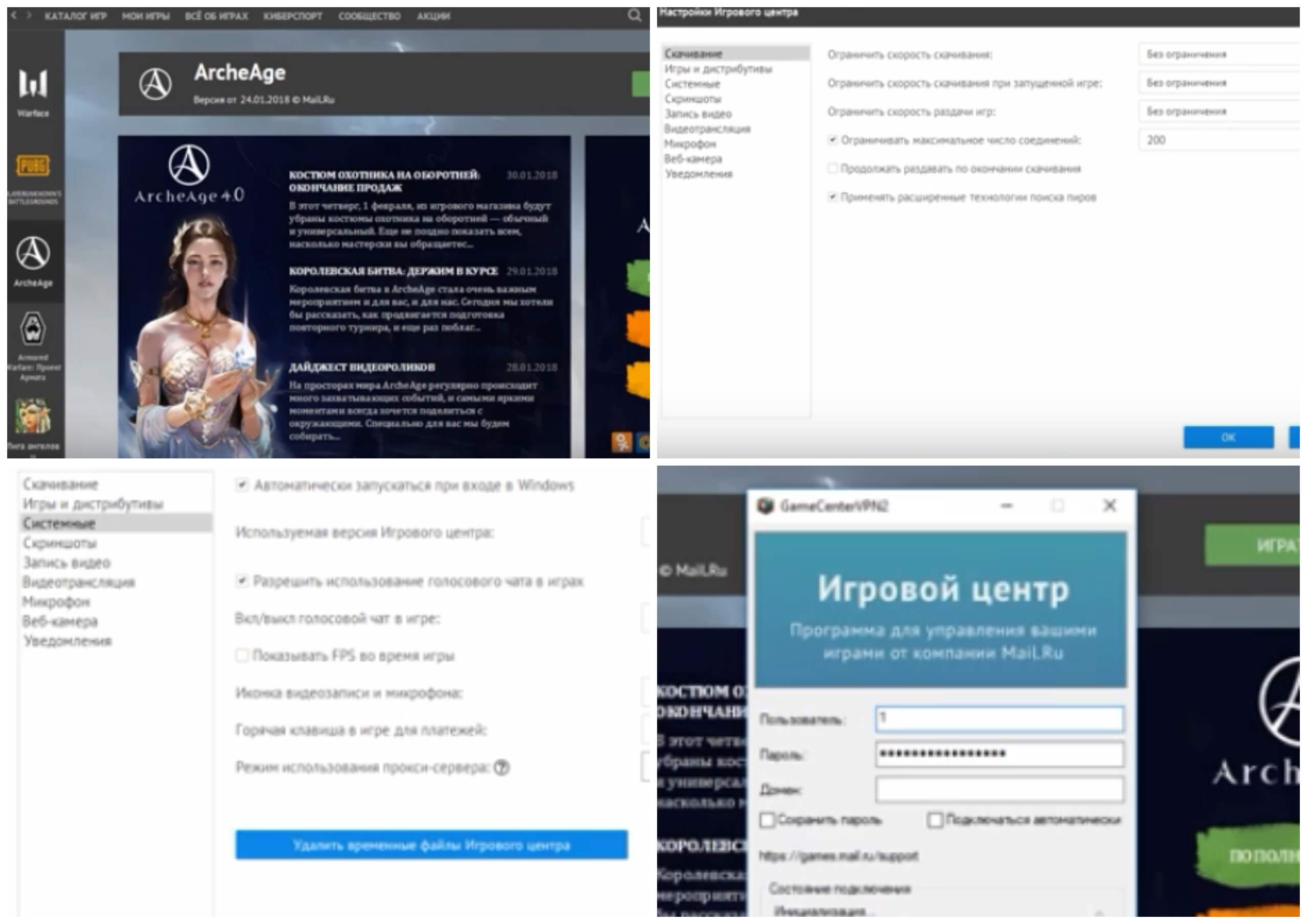Click the orange Odnoklassniki share icon
This screenshot has width=1307, height=924.
(x=622, y=442)
